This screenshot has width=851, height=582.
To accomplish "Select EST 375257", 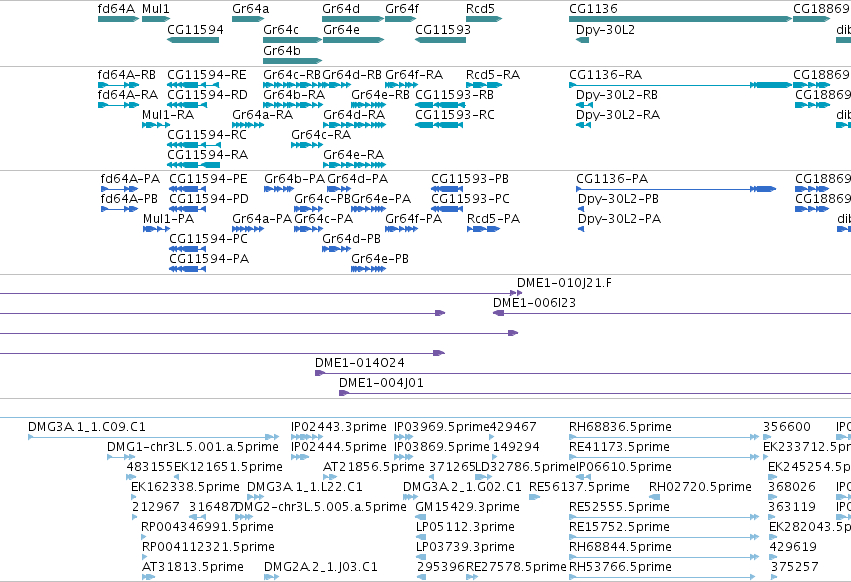I will 794,568.
